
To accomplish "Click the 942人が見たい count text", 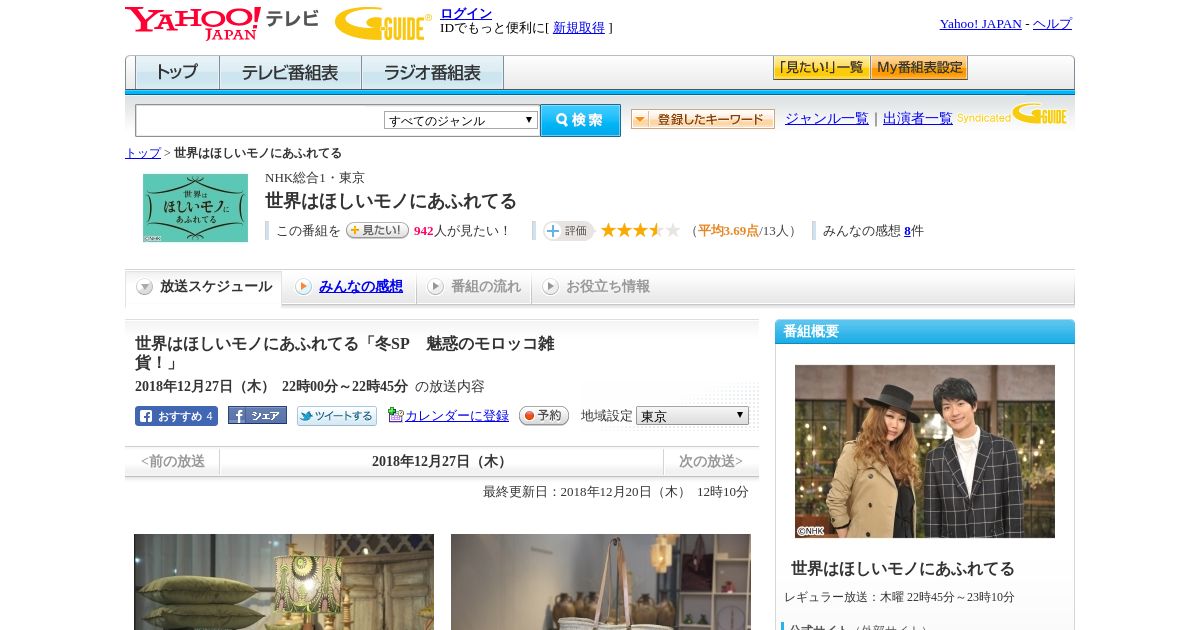I will point(462,231).
